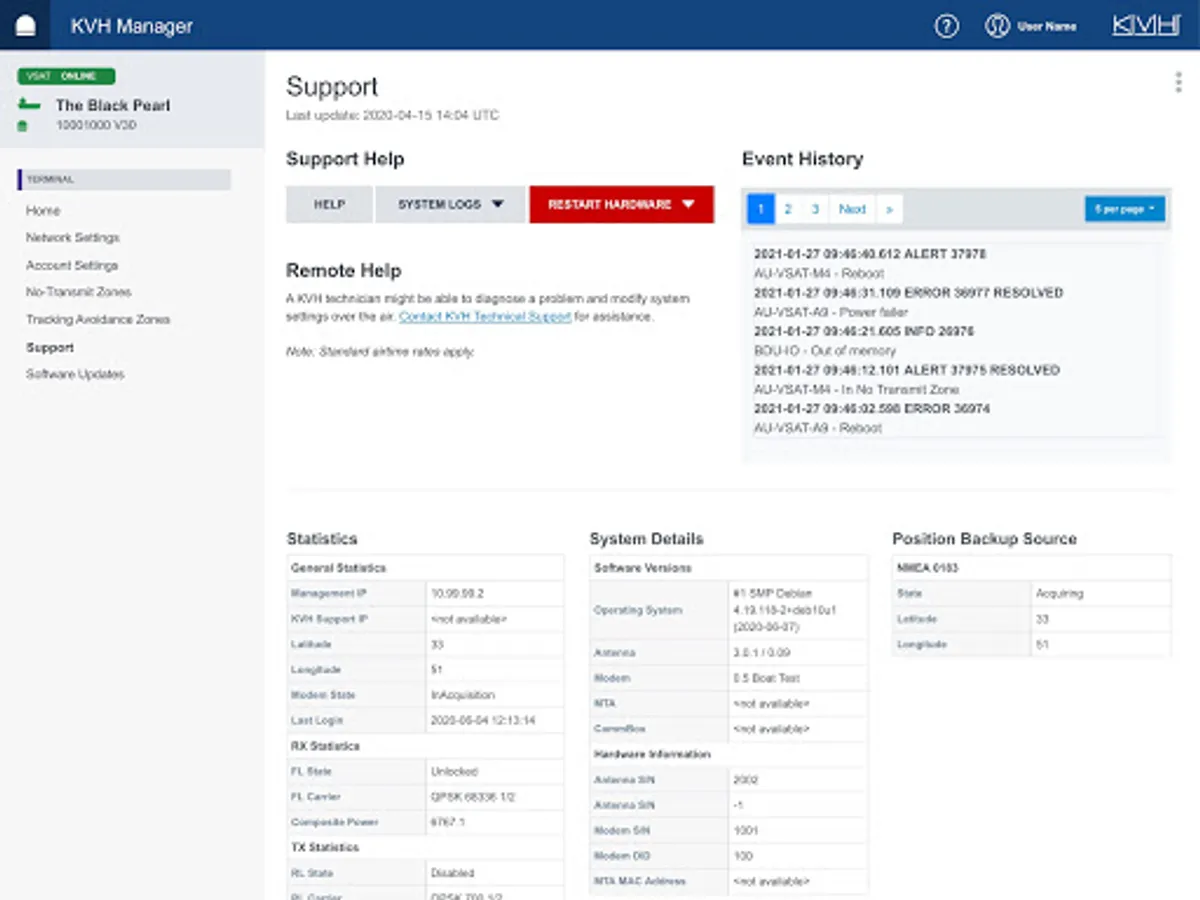Open the help question mark icon

pyautogui.click(x=946, y=26)
